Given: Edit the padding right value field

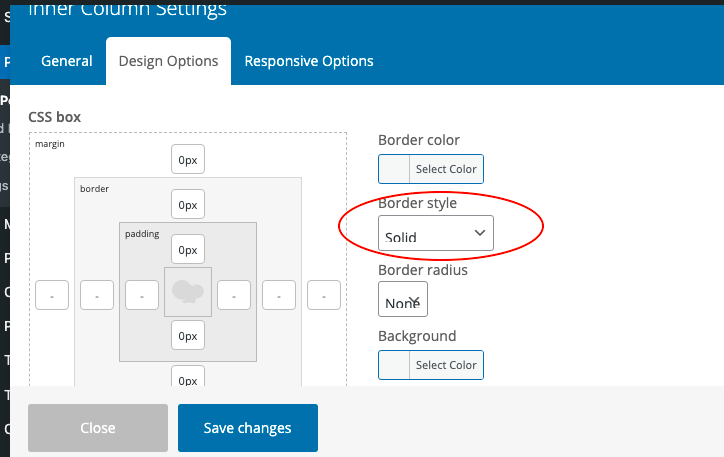Looking at the screenshot, I should (x=234, y=295).
